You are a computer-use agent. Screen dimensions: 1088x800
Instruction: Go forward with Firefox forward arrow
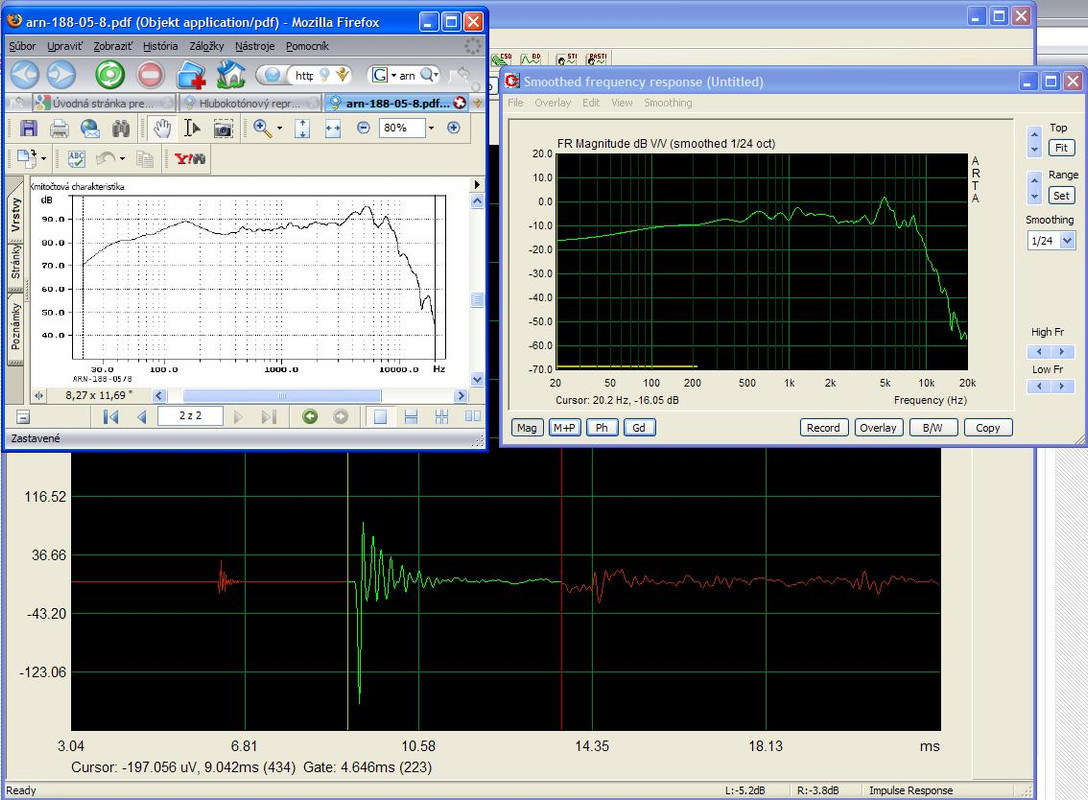[61, 74]
